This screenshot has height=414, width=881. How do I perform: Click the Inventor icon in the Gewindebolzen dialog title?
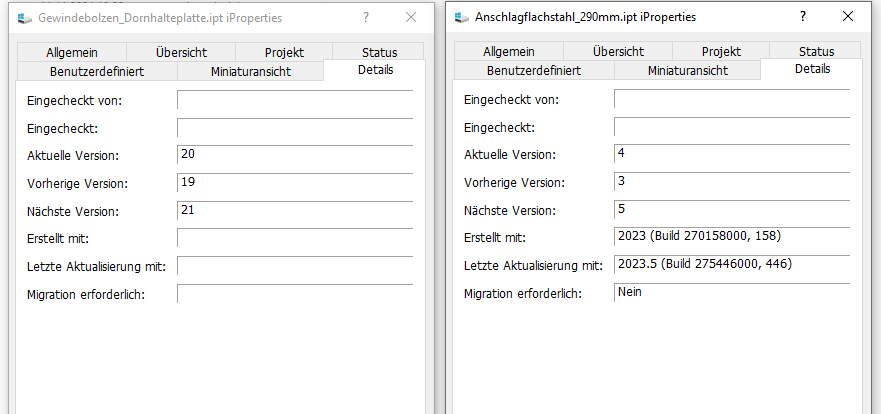point(25,18)
